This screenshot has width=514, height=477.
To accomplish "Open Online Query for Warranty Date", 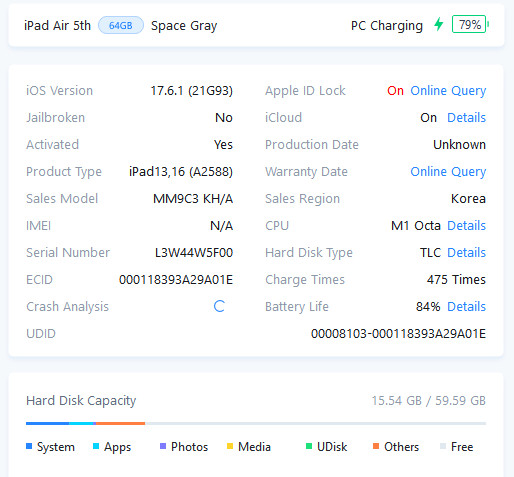I will click(x=448, y=172).
